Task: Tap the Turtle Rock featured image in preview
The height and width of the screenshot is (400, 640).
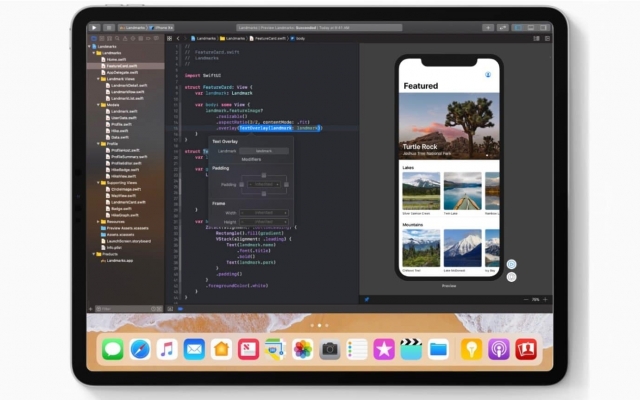Action: point(449,126)
